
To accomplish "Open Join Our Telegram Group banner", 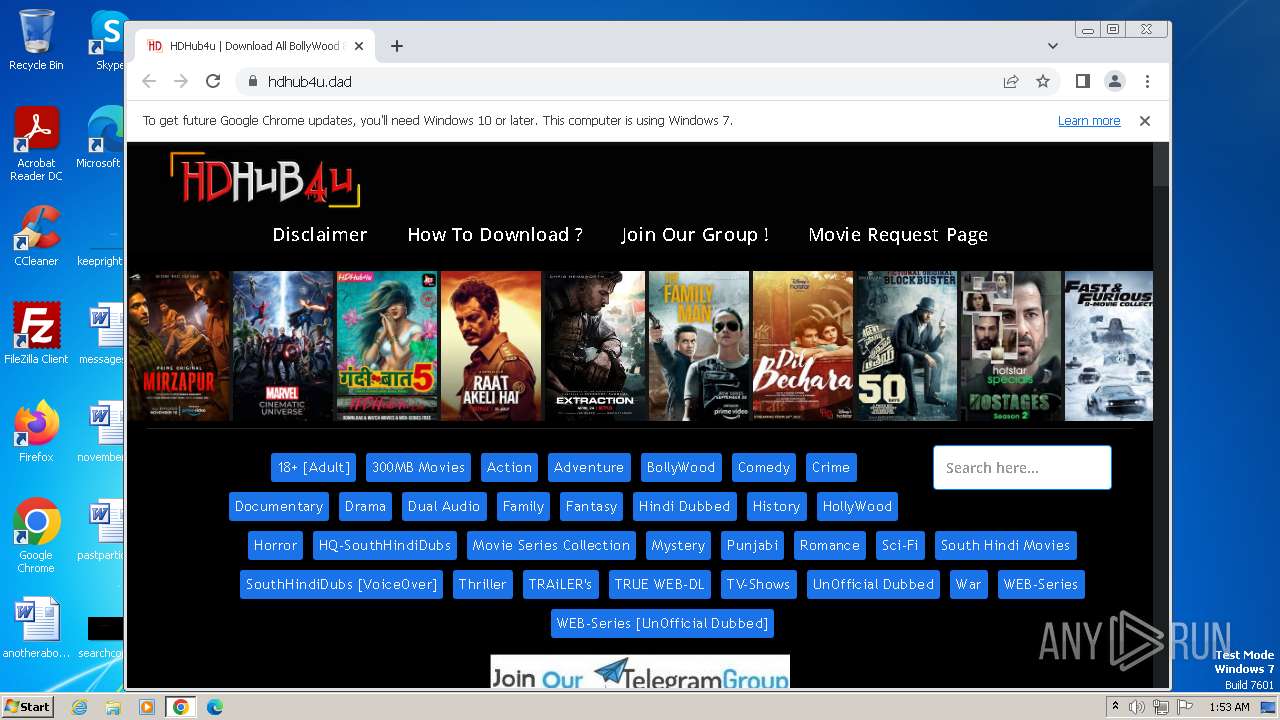I will pos(640,672).
